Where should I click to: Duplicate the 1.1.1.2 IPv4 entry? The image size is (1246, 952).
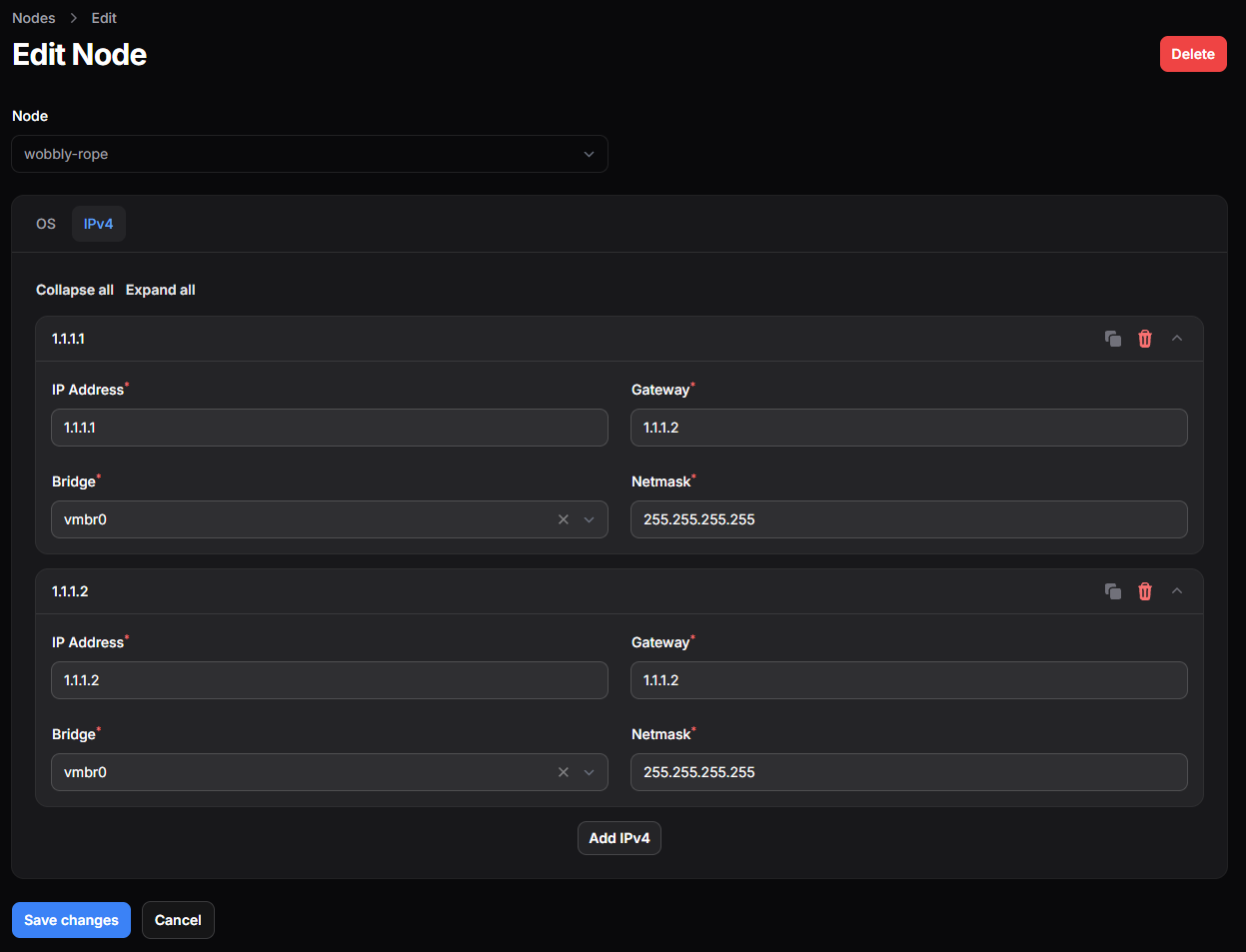click(1112, 591)
